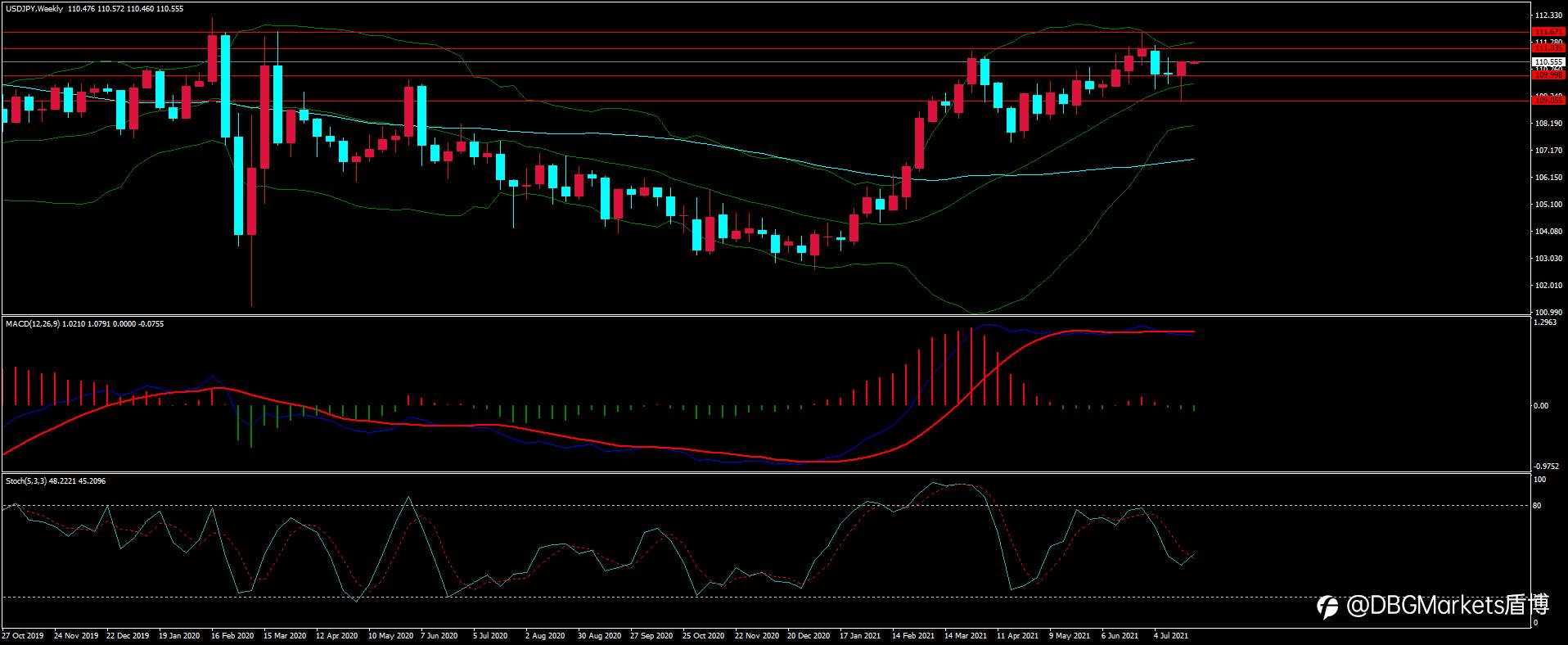1568x645 pixels.
Task: Click the 111.035 red price level tag
Action: 1548,48
